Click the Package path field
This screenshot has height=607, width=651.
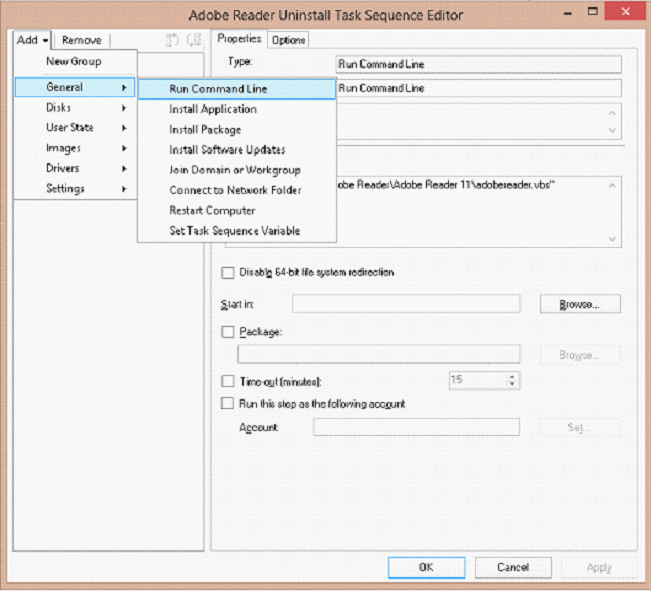click(x=379, y=354)
